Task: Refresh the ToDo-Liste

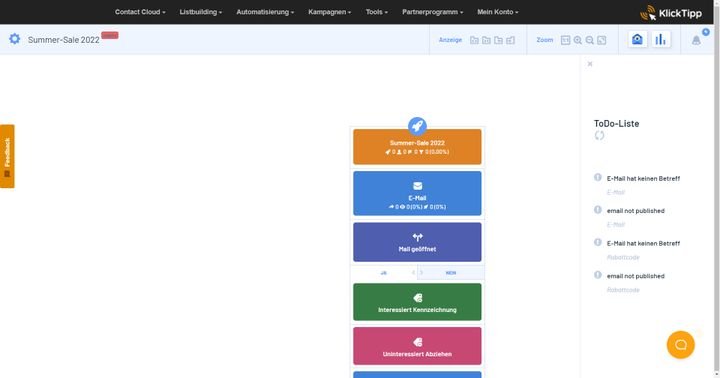Action: point(599,135)
